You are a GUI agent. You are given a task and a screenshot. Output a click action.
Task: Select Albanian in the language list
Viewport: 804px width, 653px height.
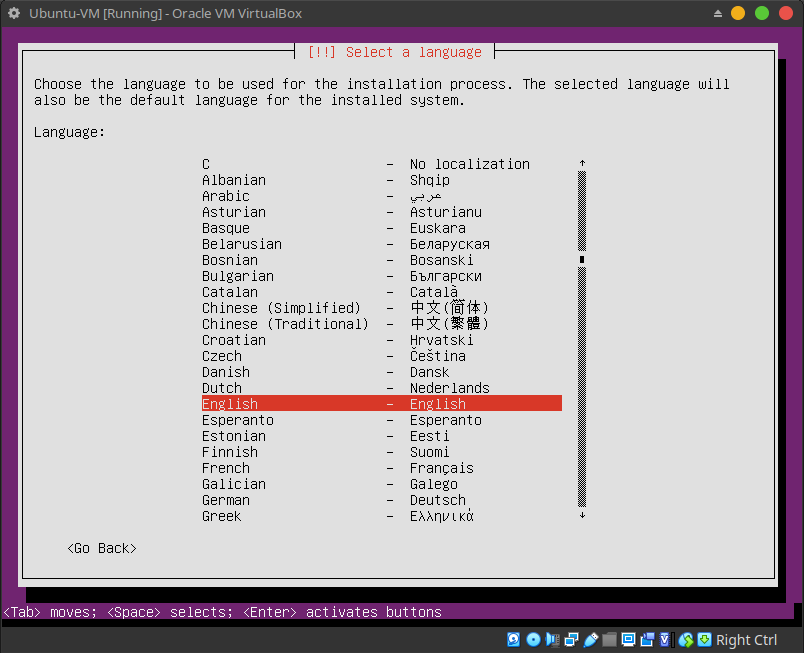[x=382, y=180]
